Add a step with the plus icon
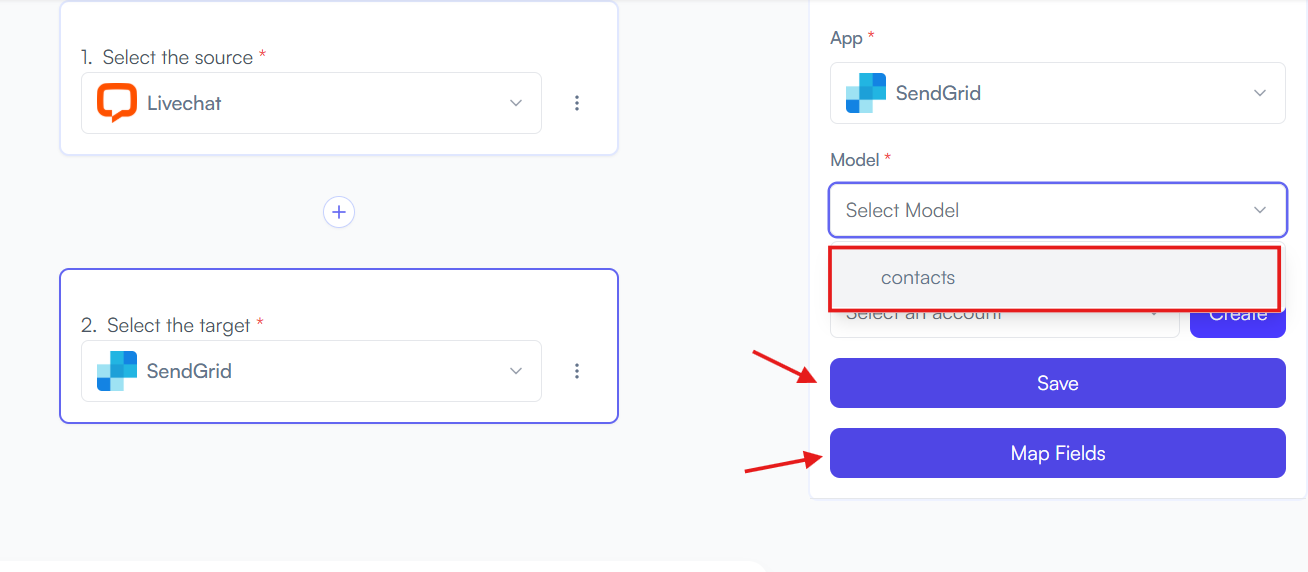 (339, 212)
